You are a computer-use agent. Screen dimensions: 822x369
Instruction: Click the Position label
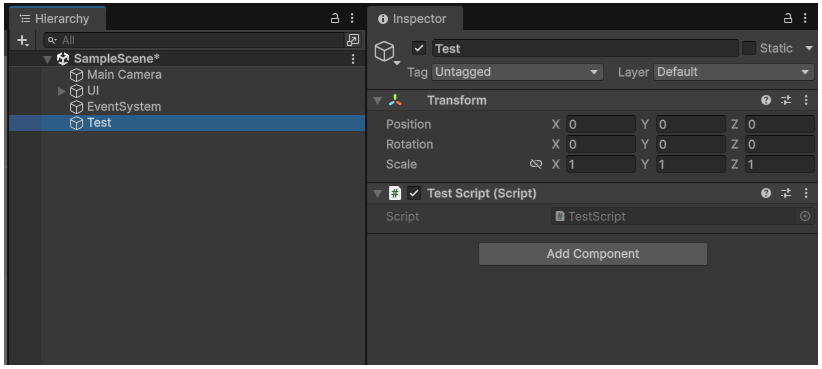click(x=408, y=124)
